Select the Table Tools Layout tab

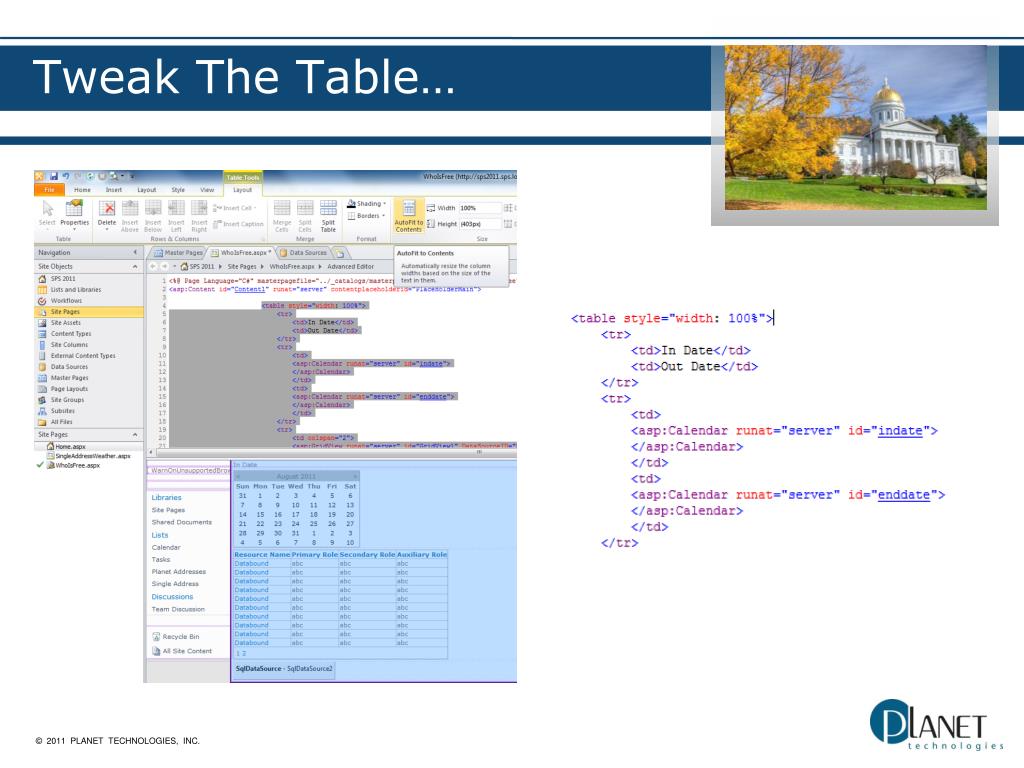pos(242,190)
